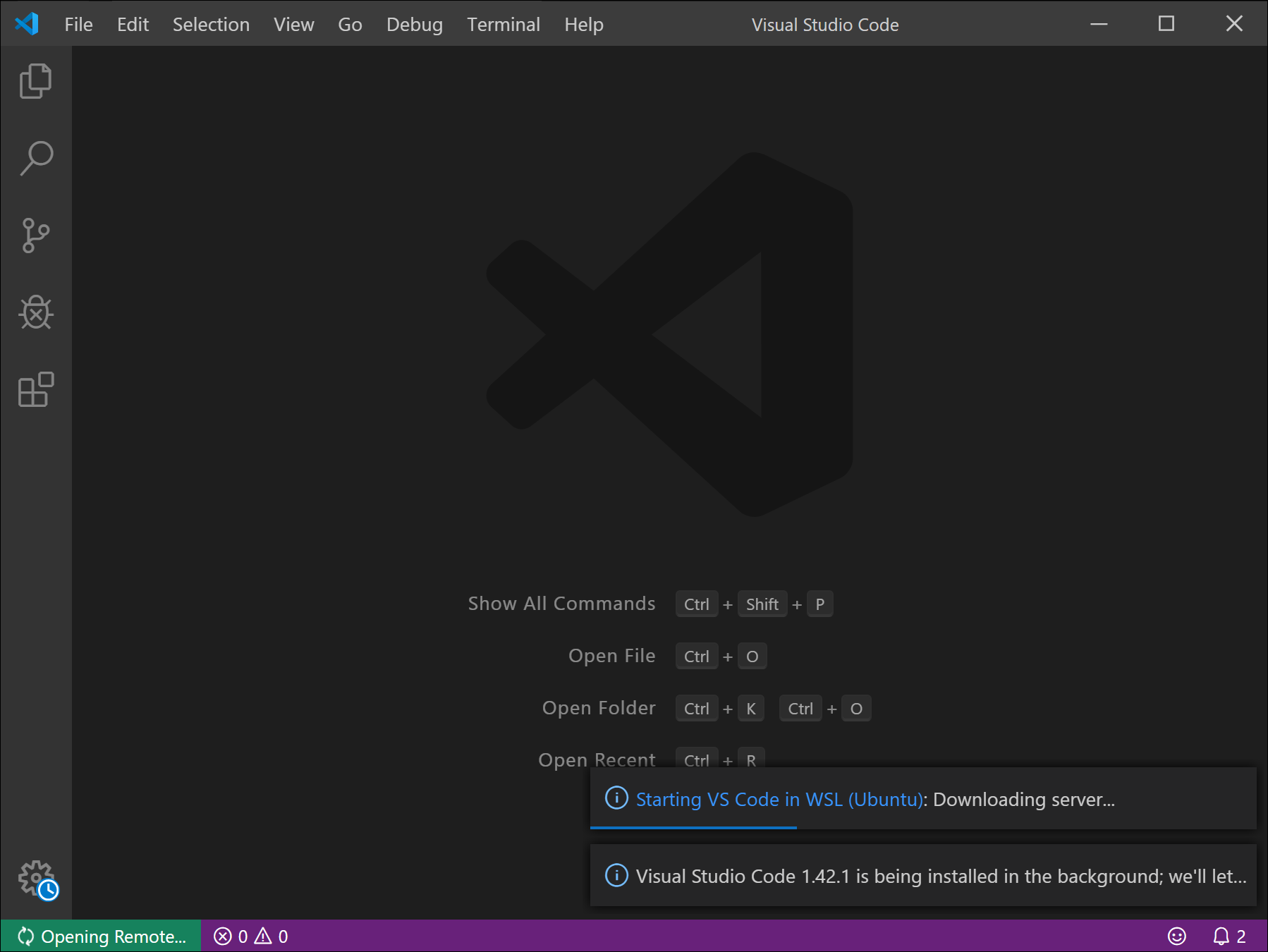1268x952 pixels.
Task: Click the info icon on the WSL notification
Action: coord(616,800)
